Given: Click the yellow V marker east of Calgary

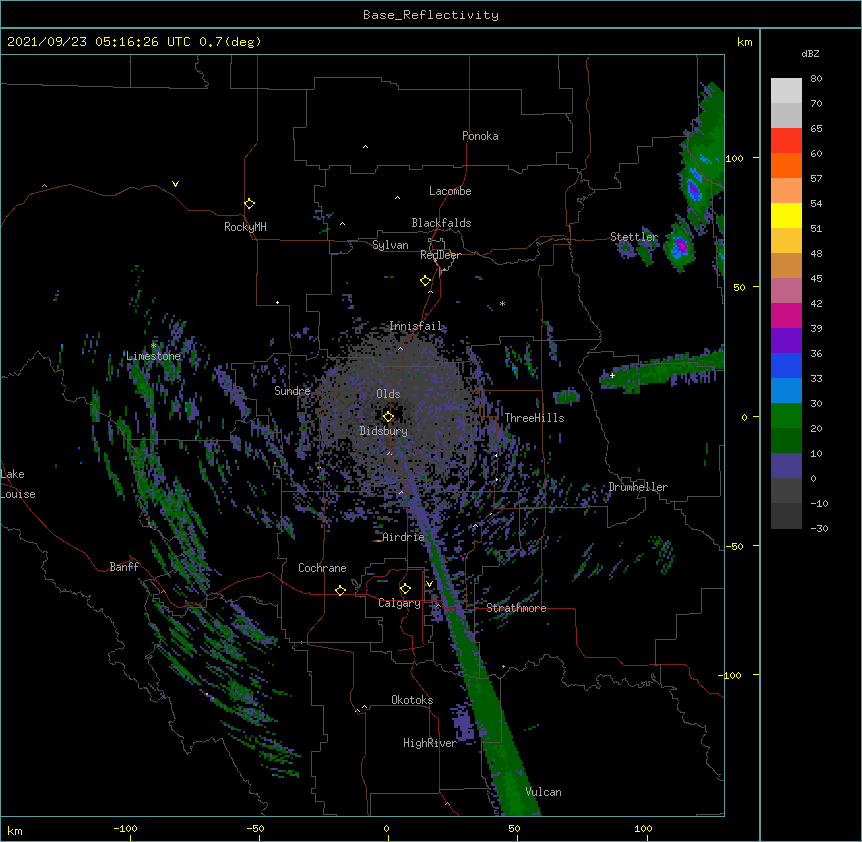Looking at the screenshot, I should pos(429,584).
